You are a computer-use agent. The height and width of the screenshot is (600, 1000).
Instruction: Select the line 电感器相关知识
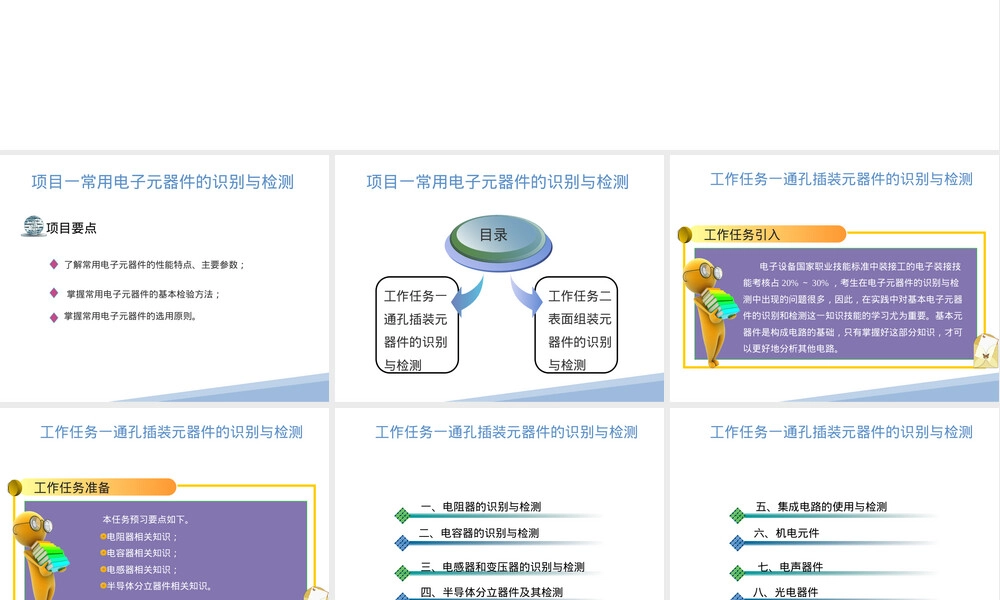click(x=142, y=569)
